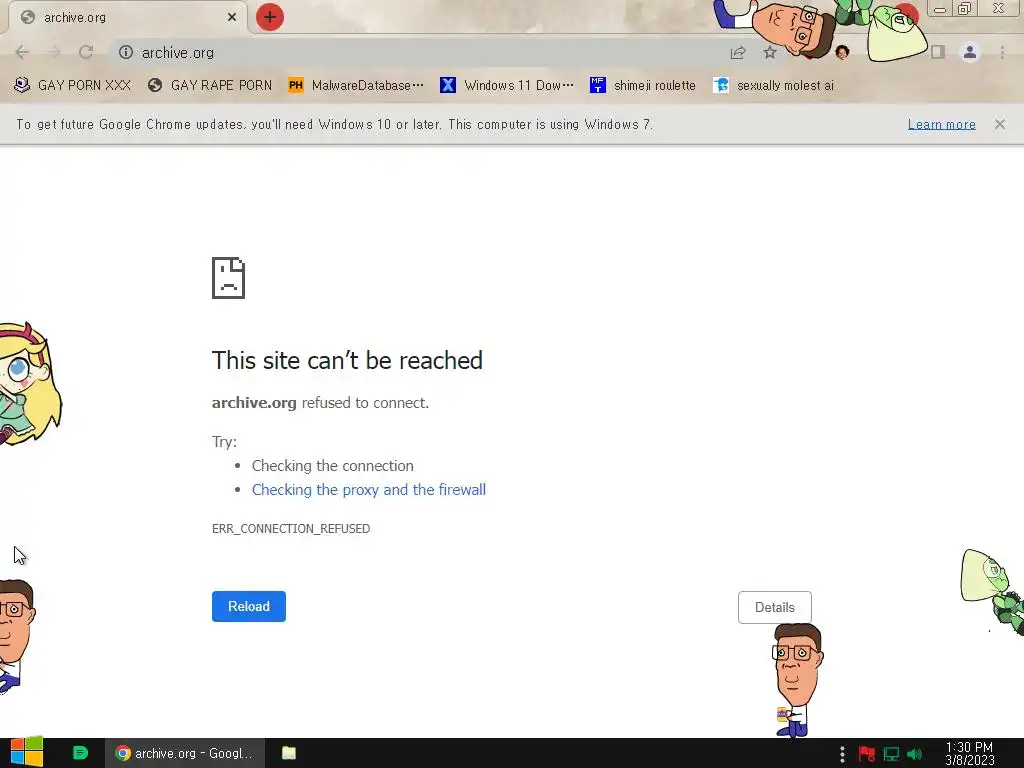Go back using the browser back arrow
This screenshot has width=1024, height=768.
(22, 52)
